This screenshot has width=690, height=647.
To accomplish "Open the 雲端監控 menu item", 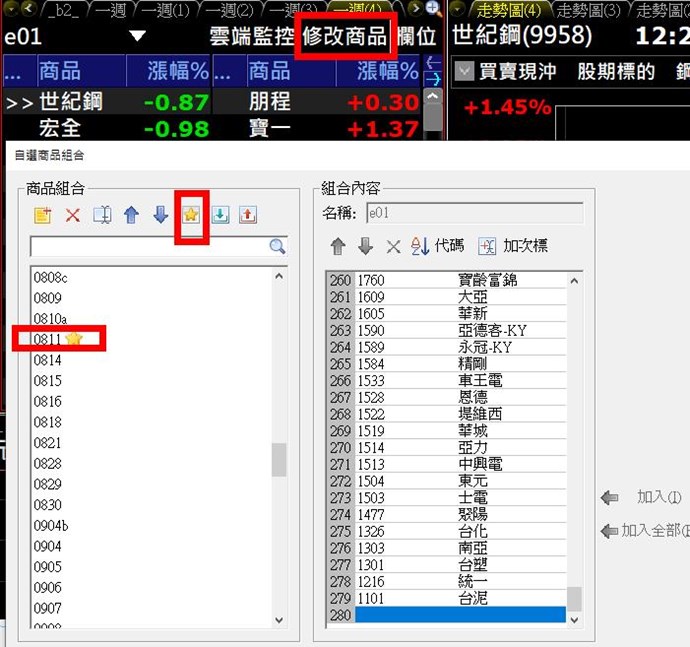I will coord(252,37).
